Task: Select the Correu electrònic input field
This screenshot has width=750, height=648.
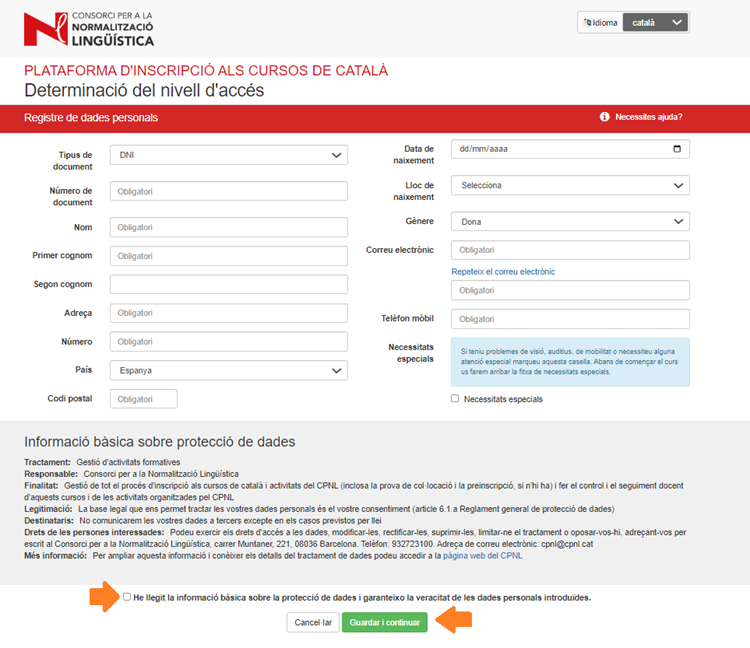Action: click(x=570, y=250)
